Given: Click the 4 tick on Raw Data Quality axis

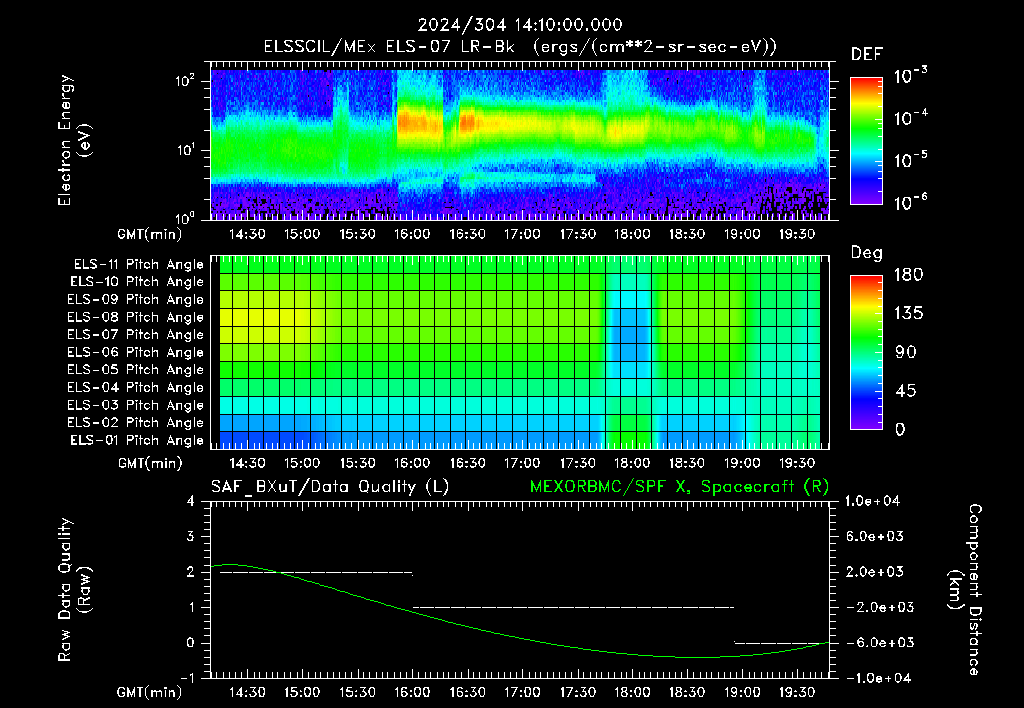Looking at the screenshot, I should point(191,502).
